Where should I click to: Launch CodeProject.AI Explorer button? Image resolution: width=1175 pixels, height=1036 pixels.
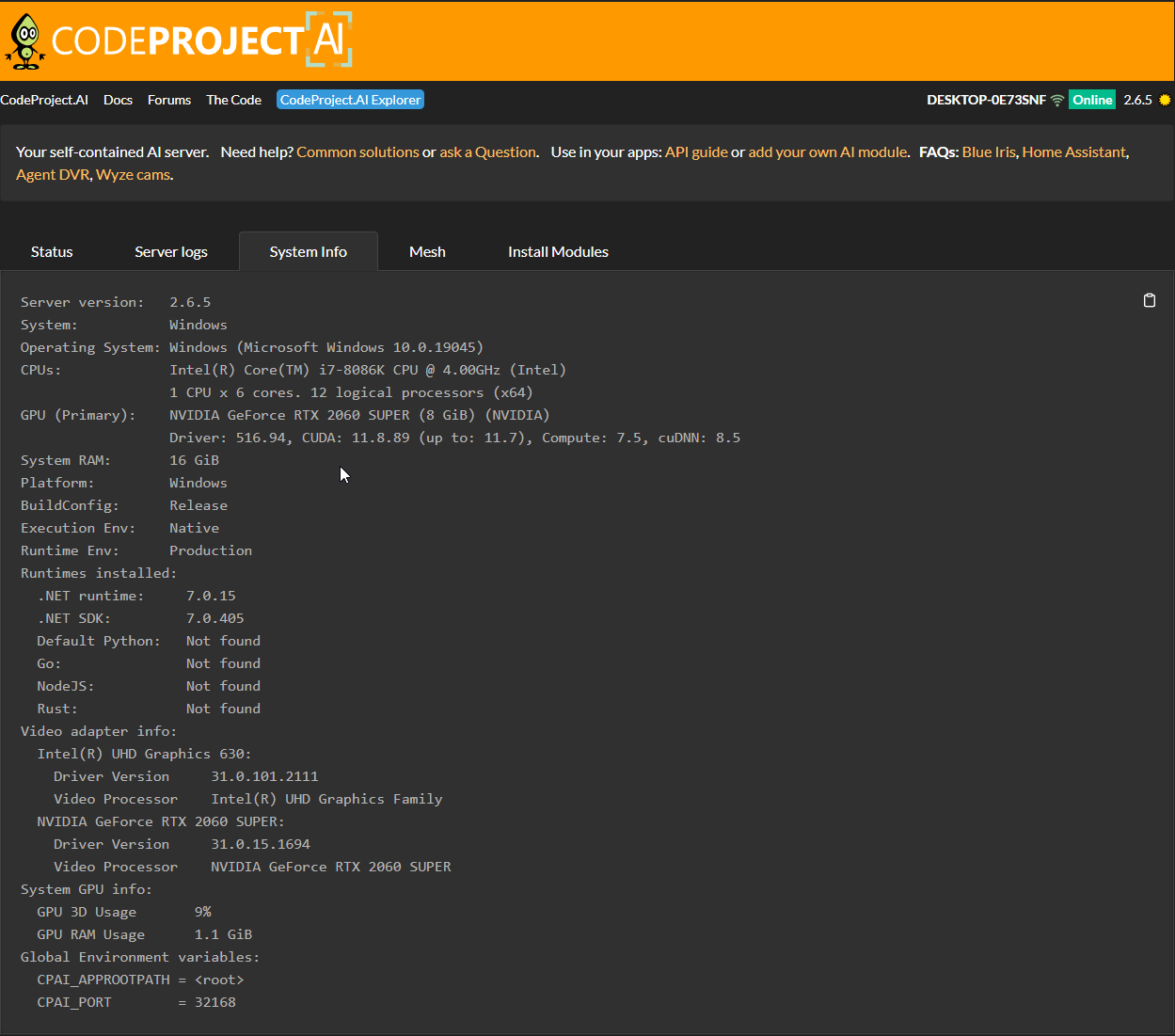[350, 100]
